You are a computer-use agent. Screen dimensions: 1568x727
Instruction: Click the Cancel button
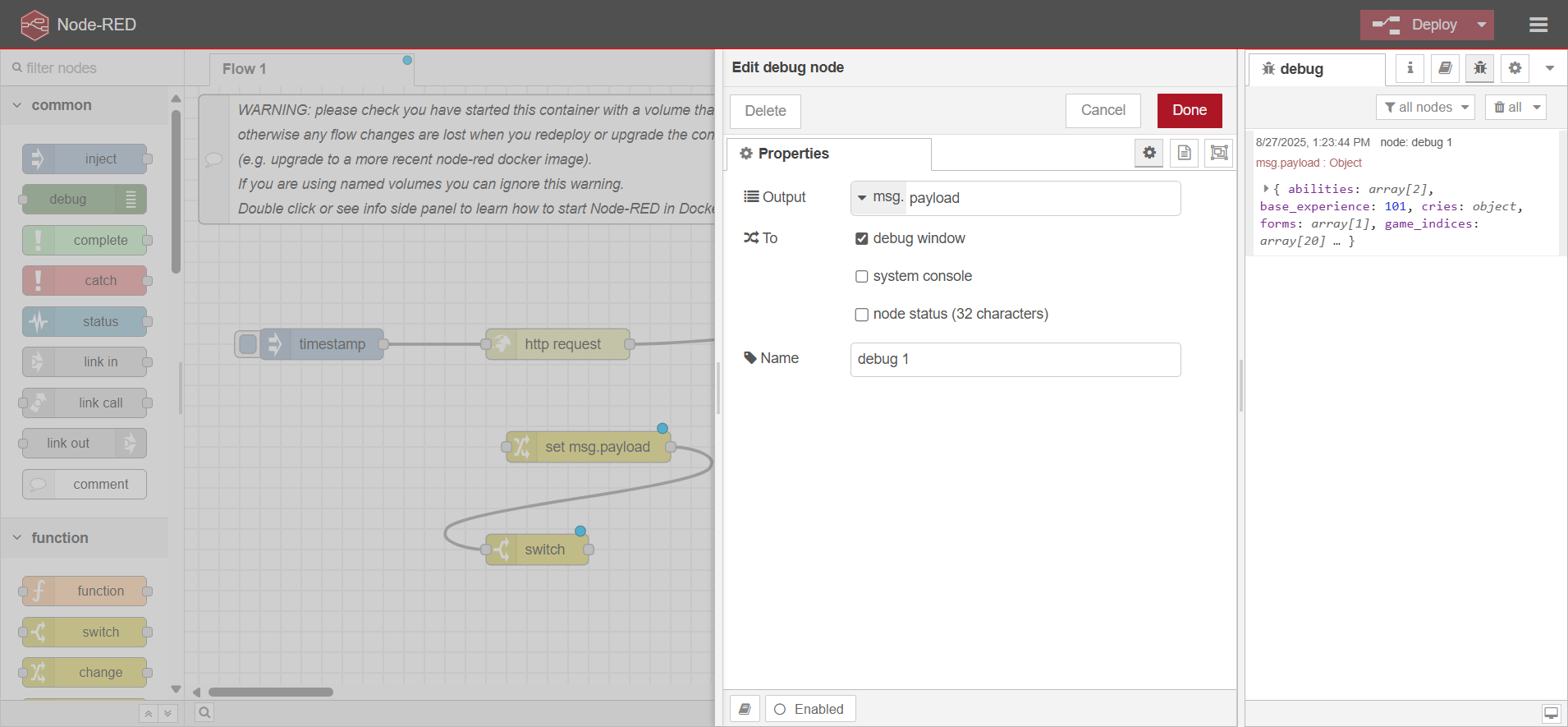coord(1103,110)
